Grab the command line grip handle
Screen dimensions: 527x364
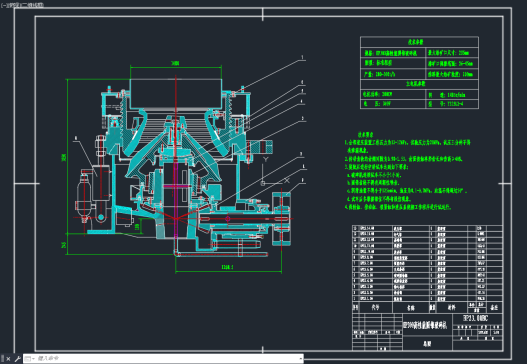click(2, 359)
